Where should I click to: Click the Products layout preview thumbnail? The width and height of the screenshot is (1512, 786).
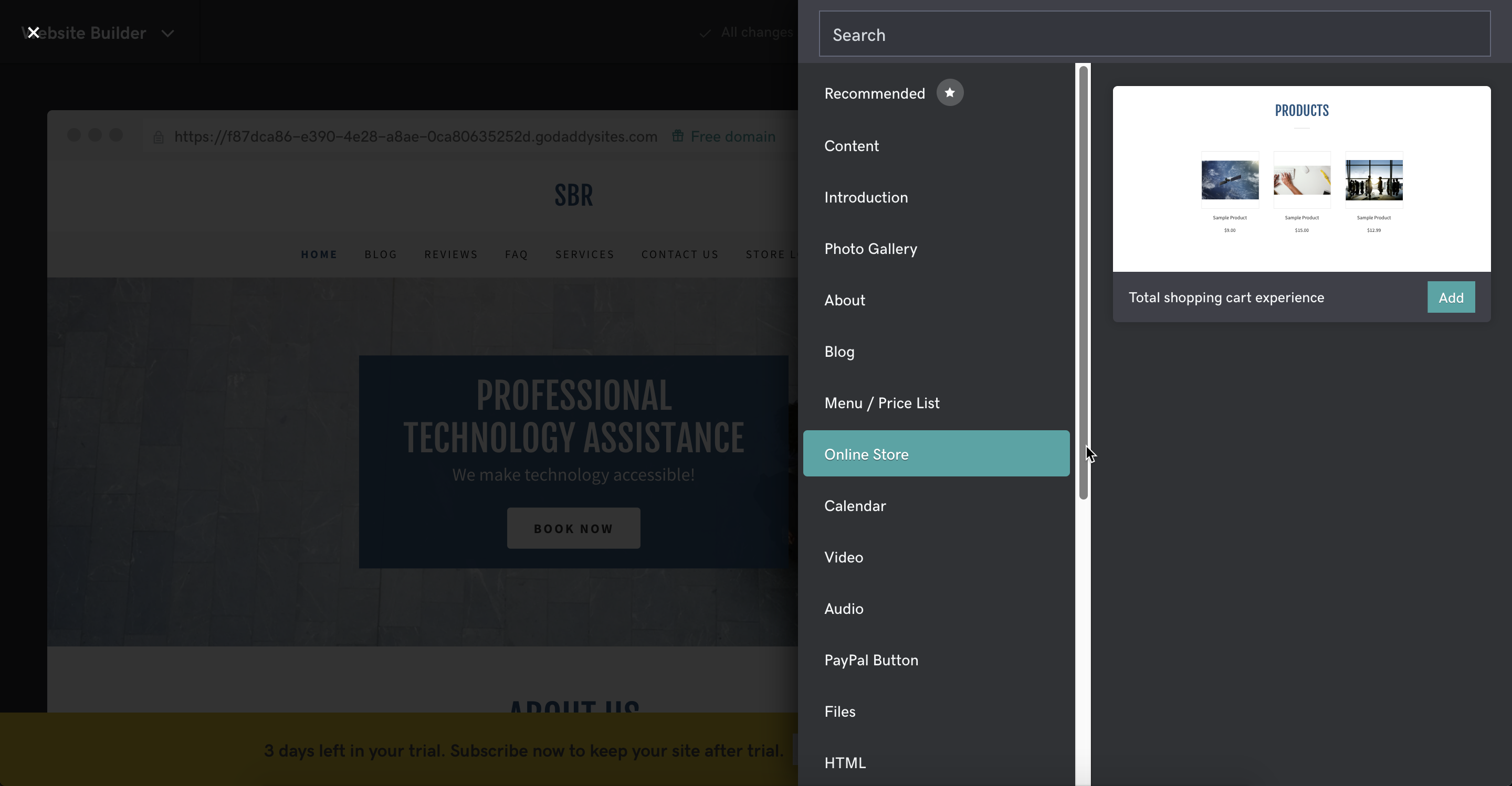(x=1301, y=179)
